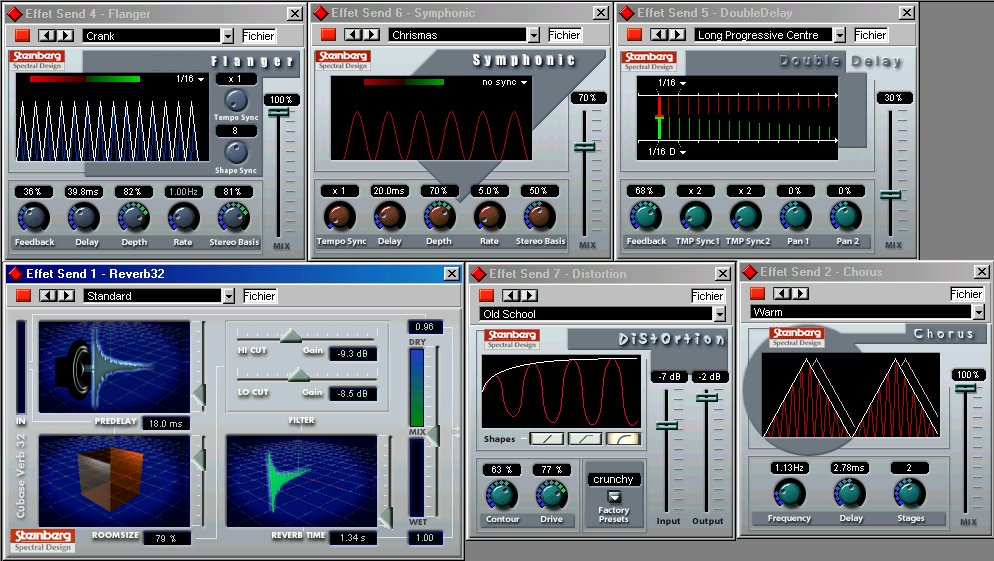Go to next preset in Flanger window

pyautogui.click(x=65, y=35)
